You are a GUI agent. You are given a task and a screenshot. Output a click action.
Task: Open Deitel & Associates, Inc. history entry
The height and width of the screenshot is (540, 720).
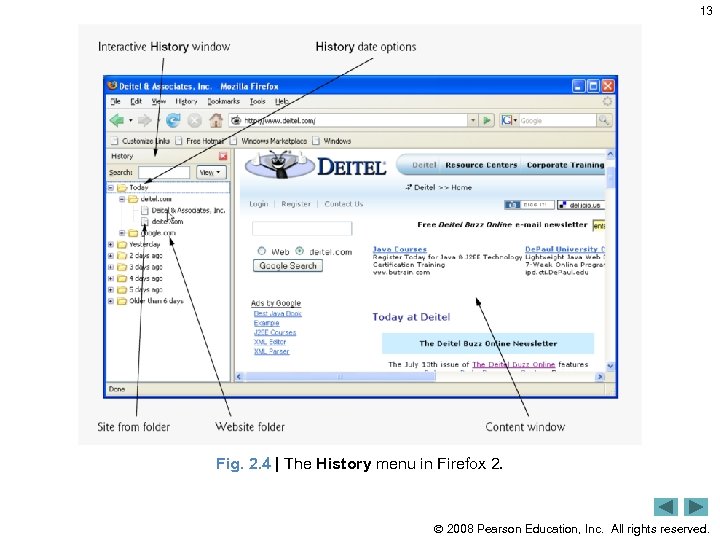click(188, 210)
